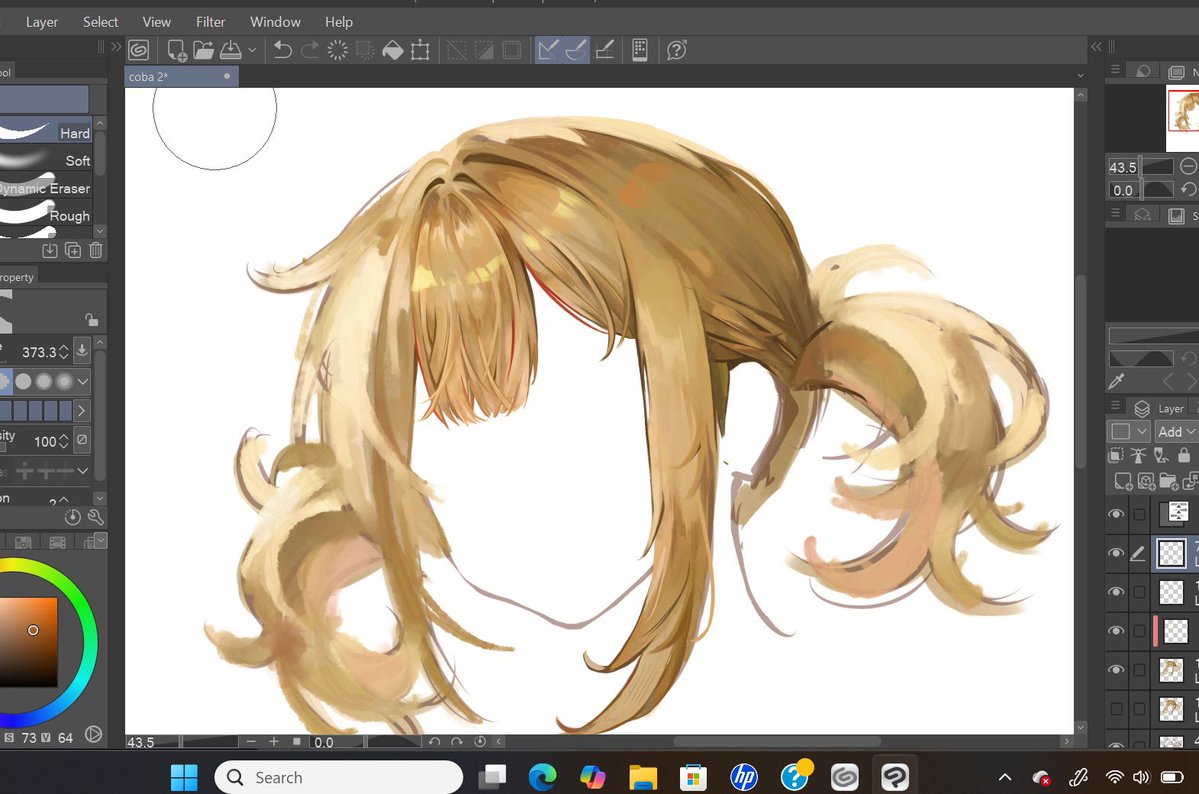
Task: Duplicate the sub tool with the copy icon
Action: (73, 250)
